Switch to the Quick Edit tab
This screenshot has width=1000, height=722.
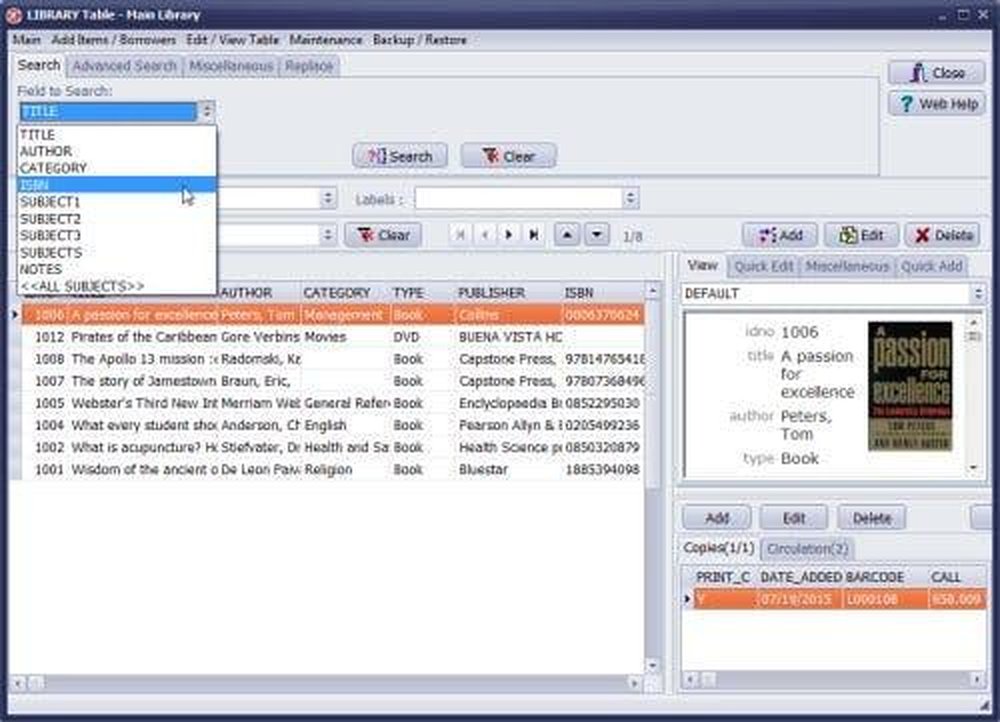tap(763, 267)
